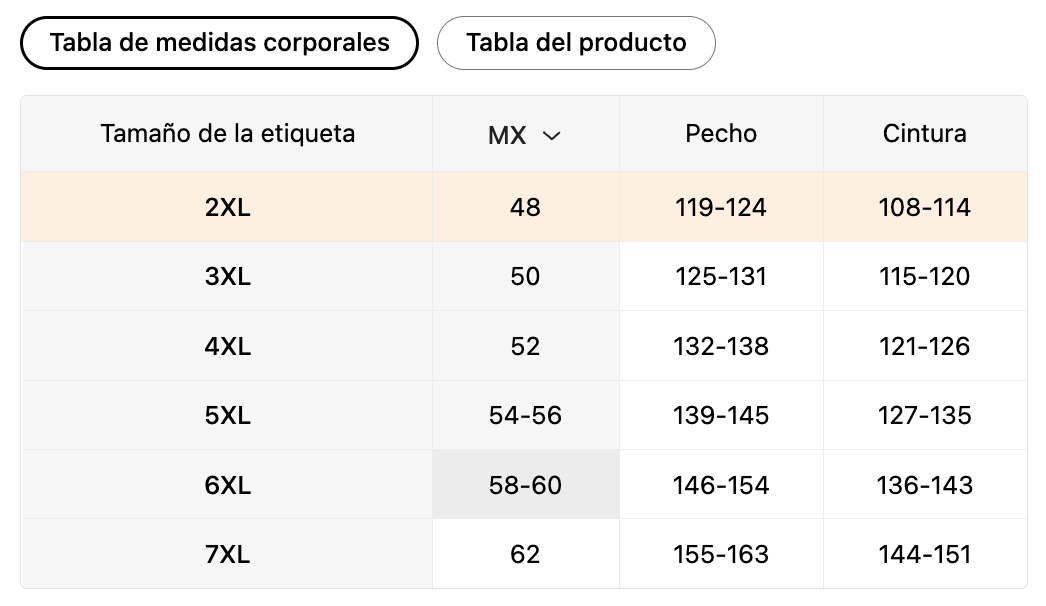Click the 132-138 Pecho cell
Image resolution: width=1046 pixels, height=606 pixels.
point(721,346)
